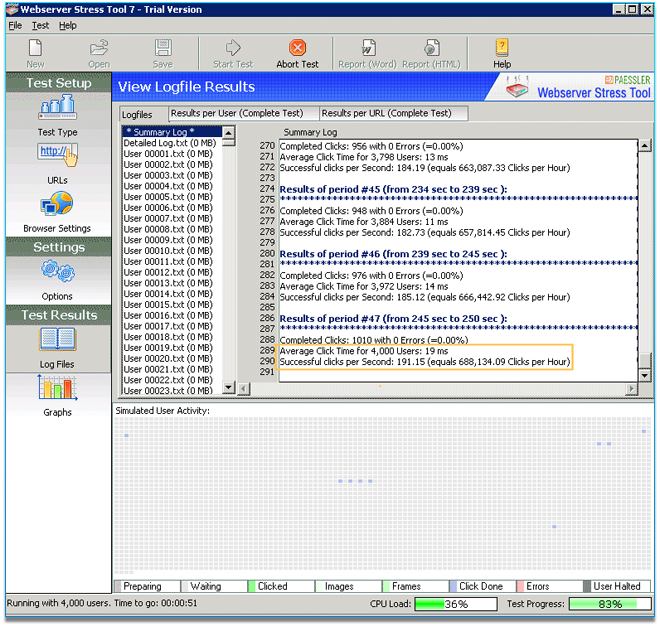Select User 00001.txt logfile

point(172,154)
